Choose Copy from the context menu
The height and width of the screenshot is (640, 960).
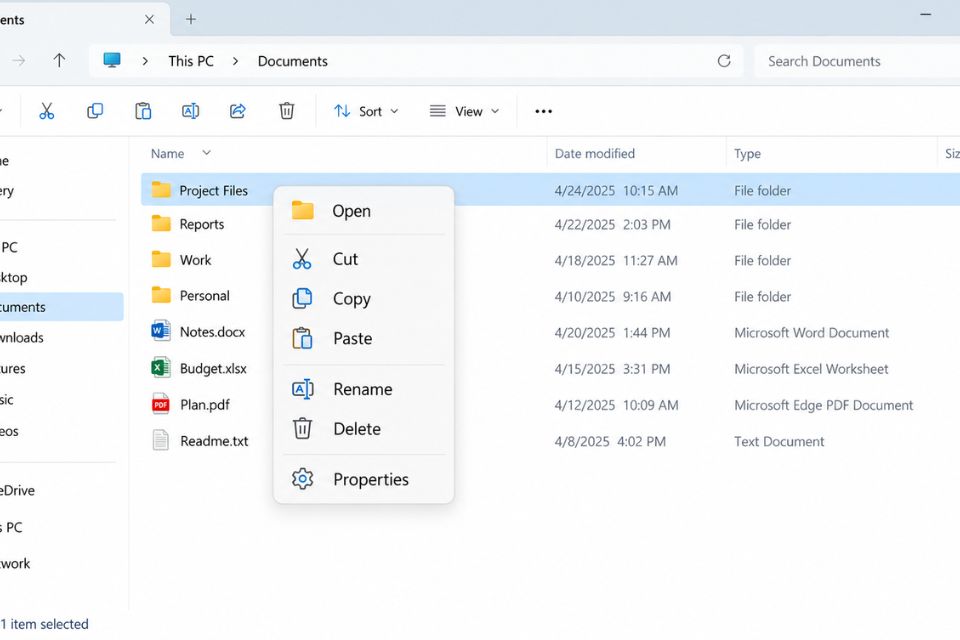364,298
